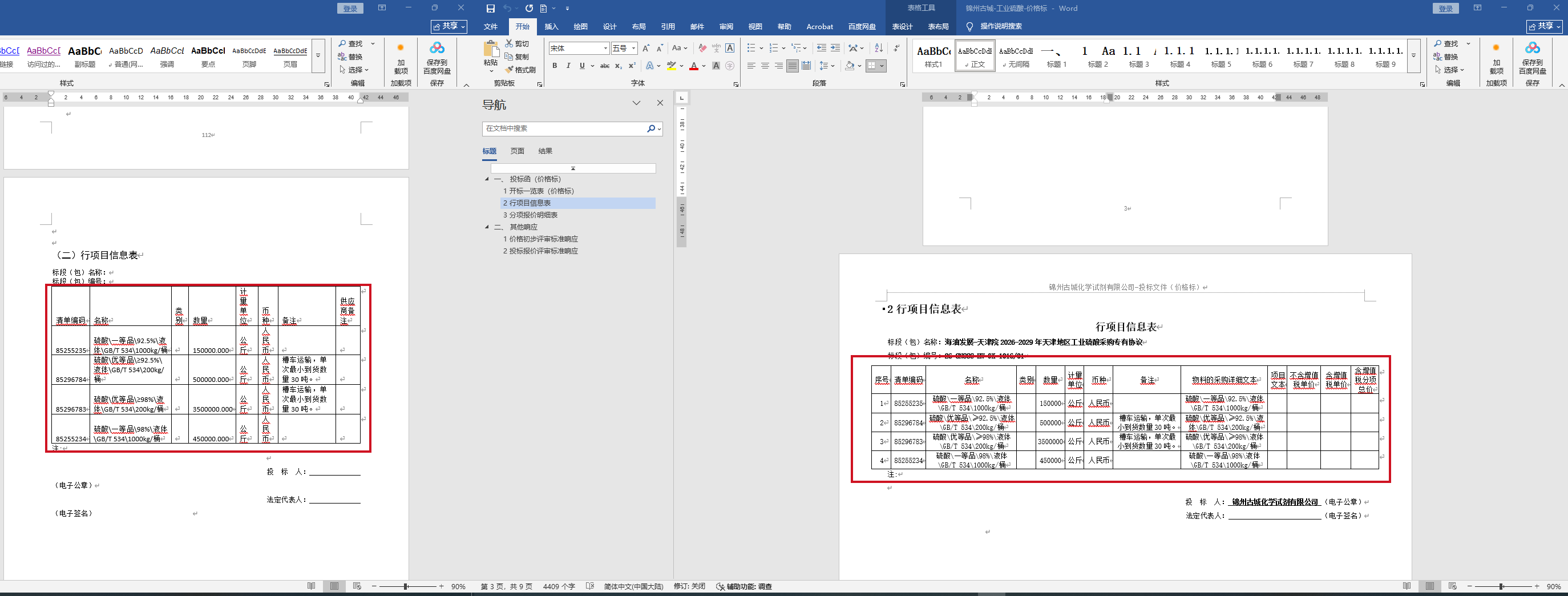
Task: Toggle 修订 track changes in status bar
Action: coord(689,586)
